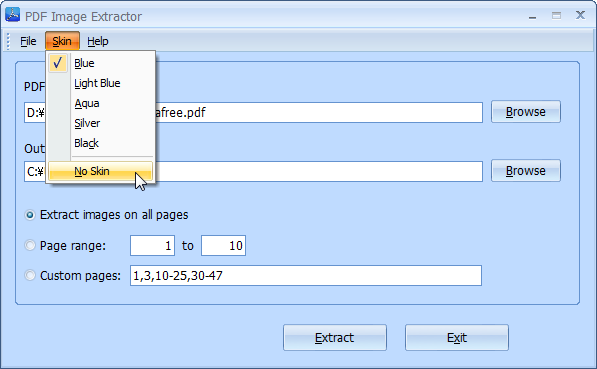Pick the Black skin
Viewport: 597px width, 369px height.
point(101,143)
